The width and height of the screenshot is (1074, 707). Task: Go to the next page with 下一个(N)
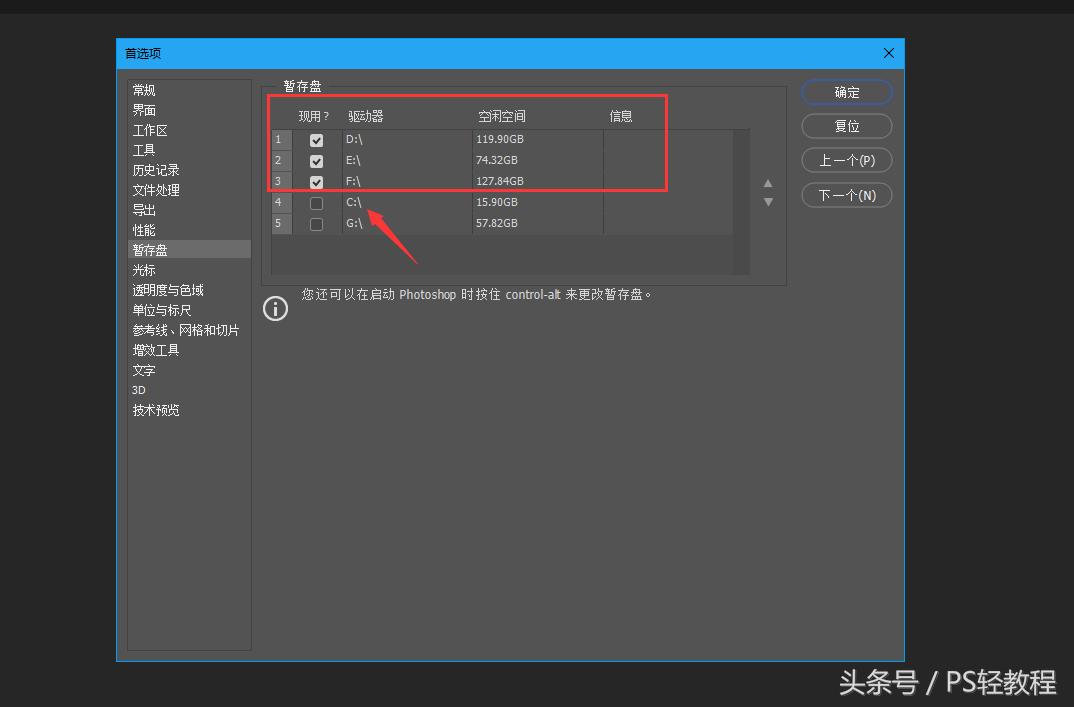point(846,195)
